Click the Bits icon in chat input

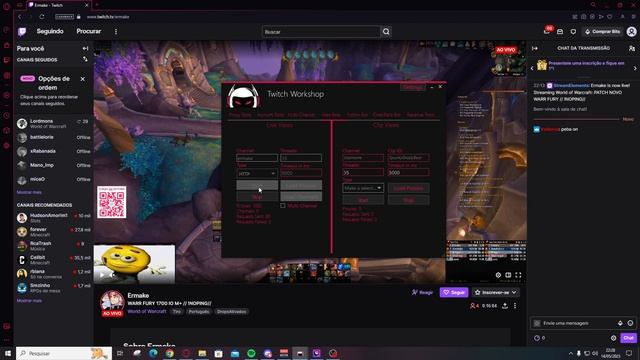[620, 323]
